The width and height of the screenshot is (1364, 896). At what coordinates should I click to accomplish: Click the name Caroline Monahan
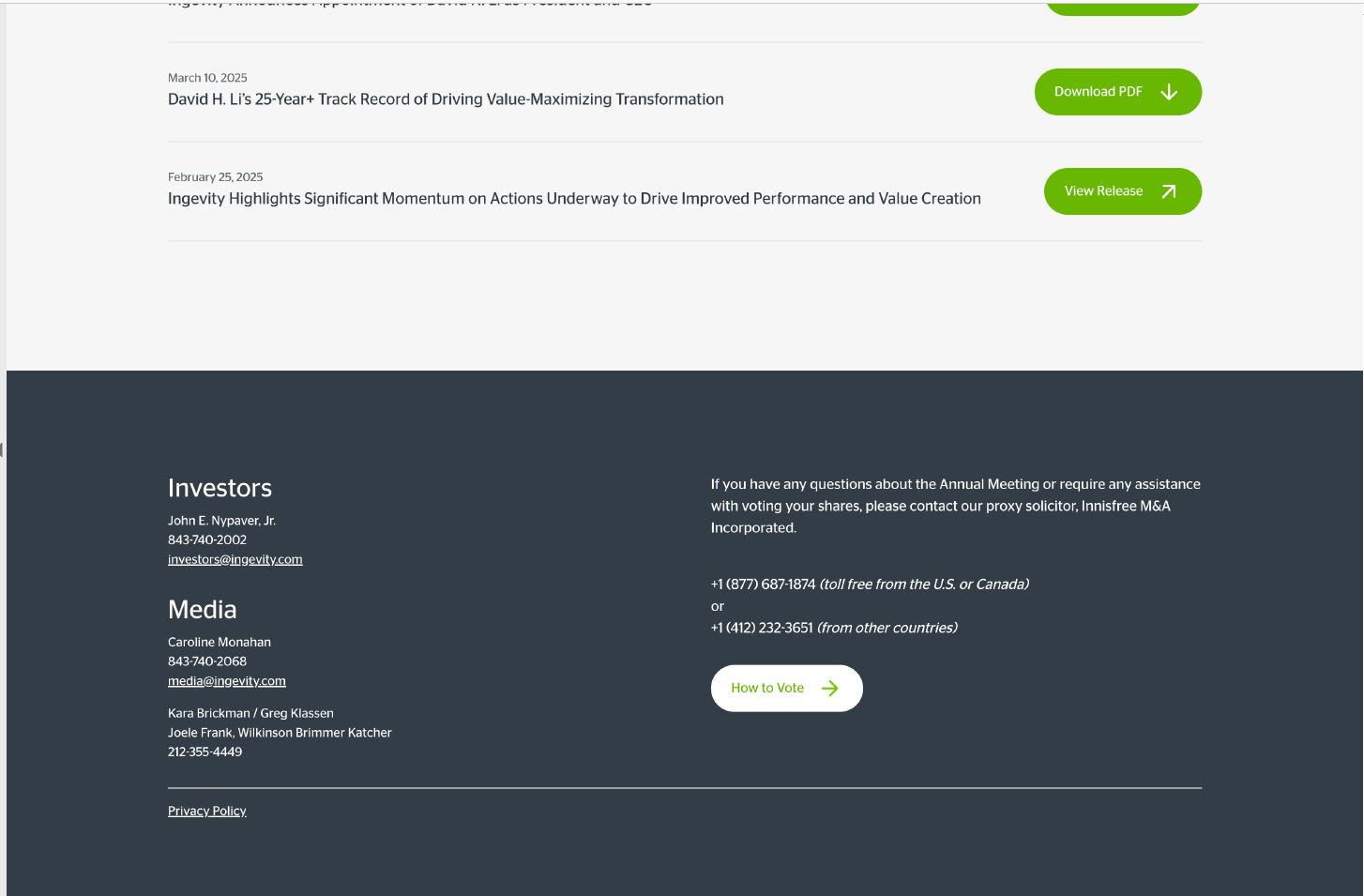pos(219,643)
